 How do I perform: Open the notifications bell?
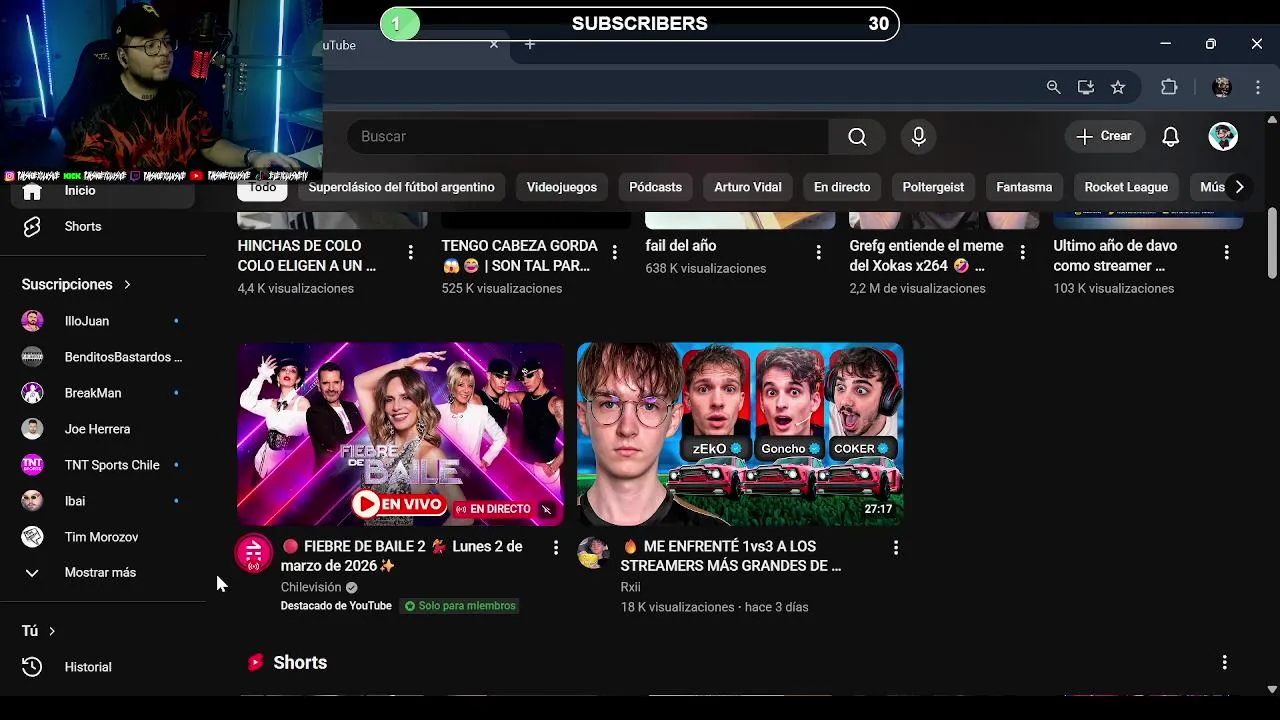click(x=1171, y=137)
